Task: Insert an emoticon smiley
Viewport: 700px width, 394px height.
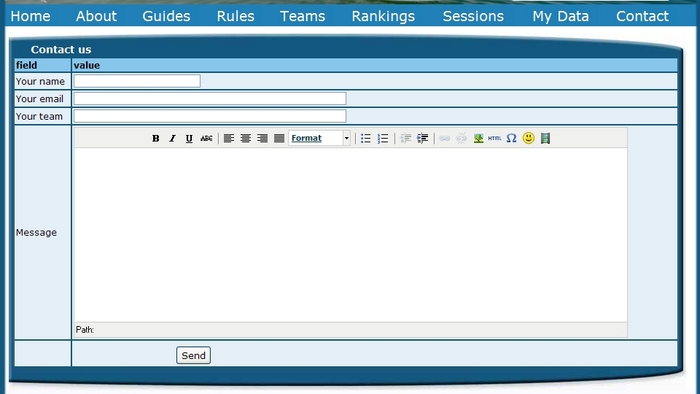Action: click(x=528, y=138)
